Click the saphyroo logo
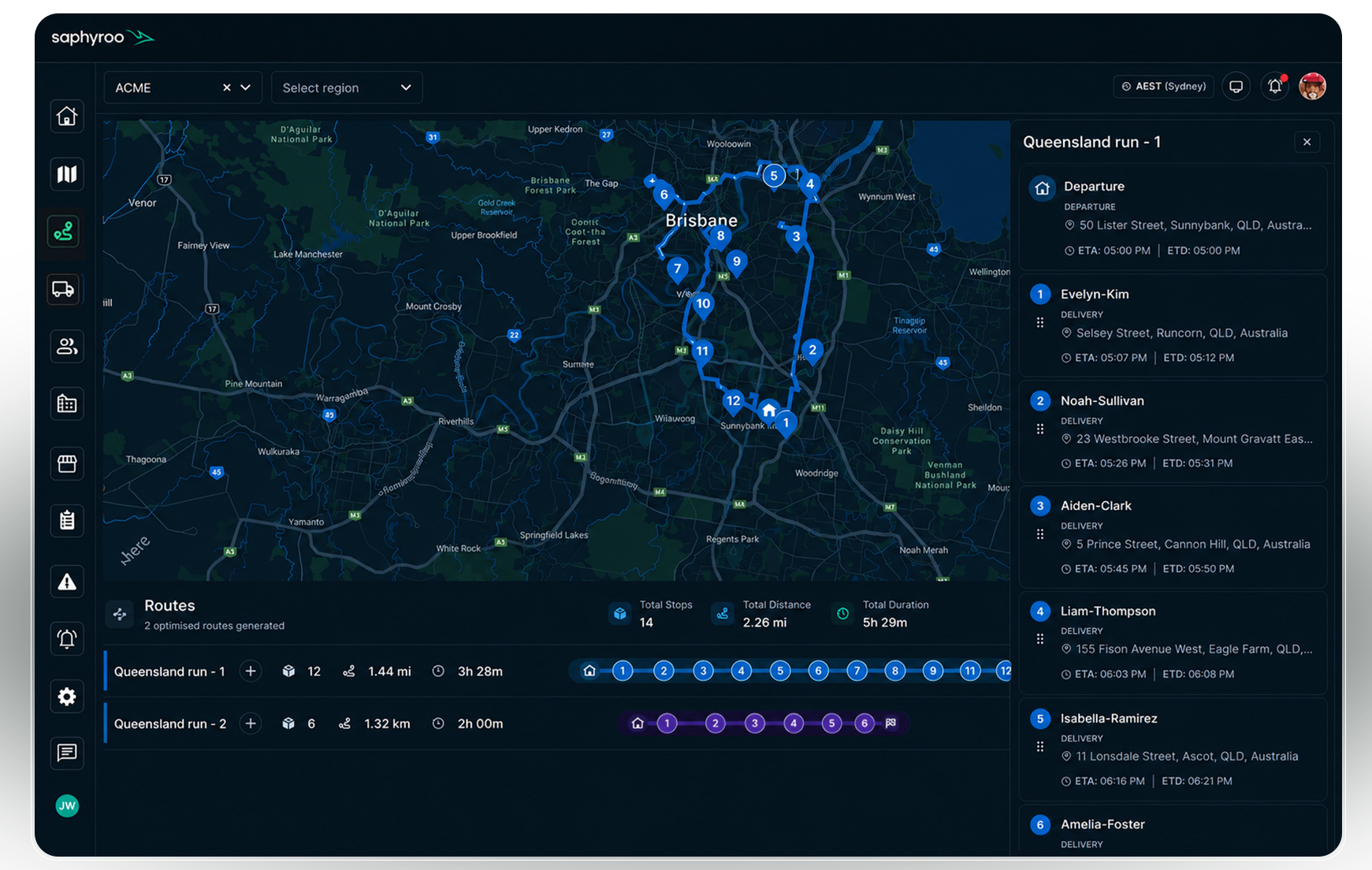 tap(102, 37)
